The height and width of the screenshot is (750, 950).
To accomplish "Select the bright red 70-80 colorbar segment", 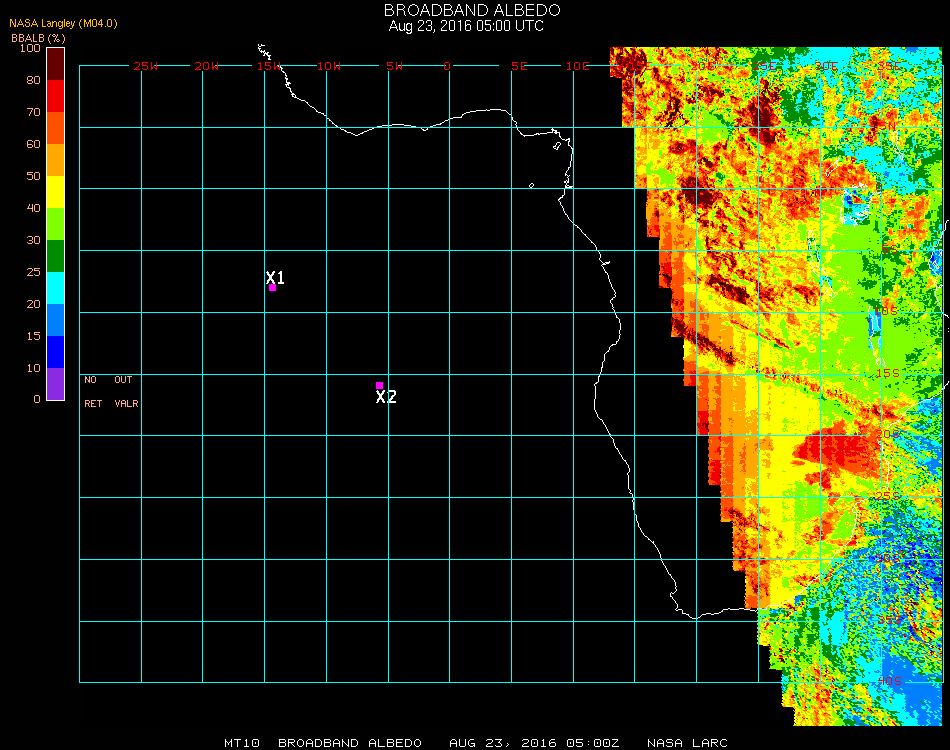I will (x=55, y=96).
